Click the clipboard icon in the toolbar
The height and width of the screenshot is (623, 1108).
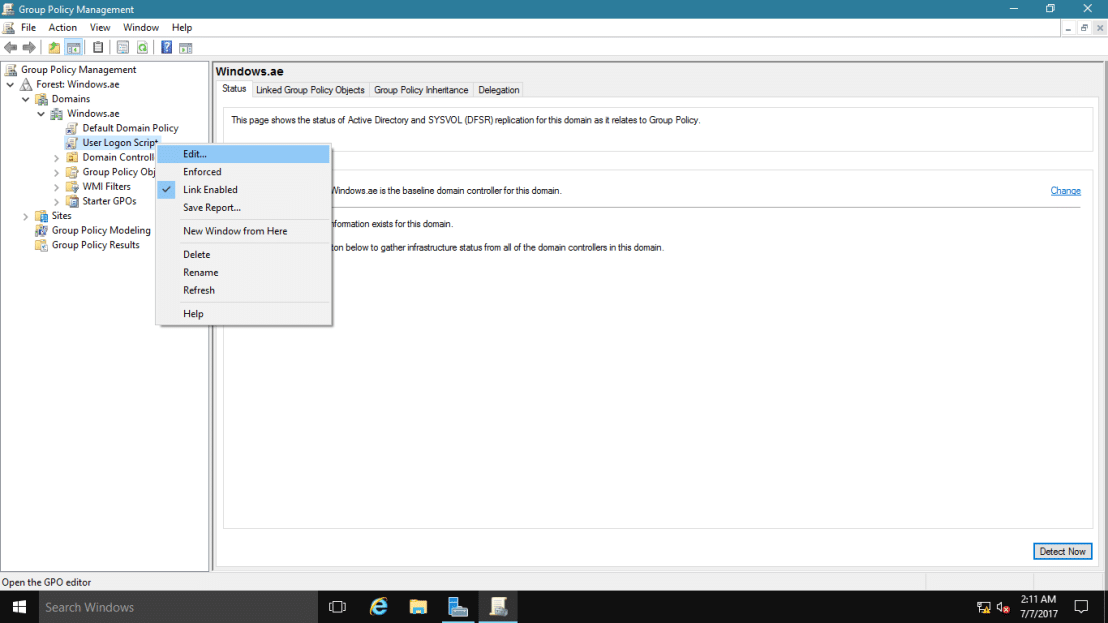pos(98,47)
